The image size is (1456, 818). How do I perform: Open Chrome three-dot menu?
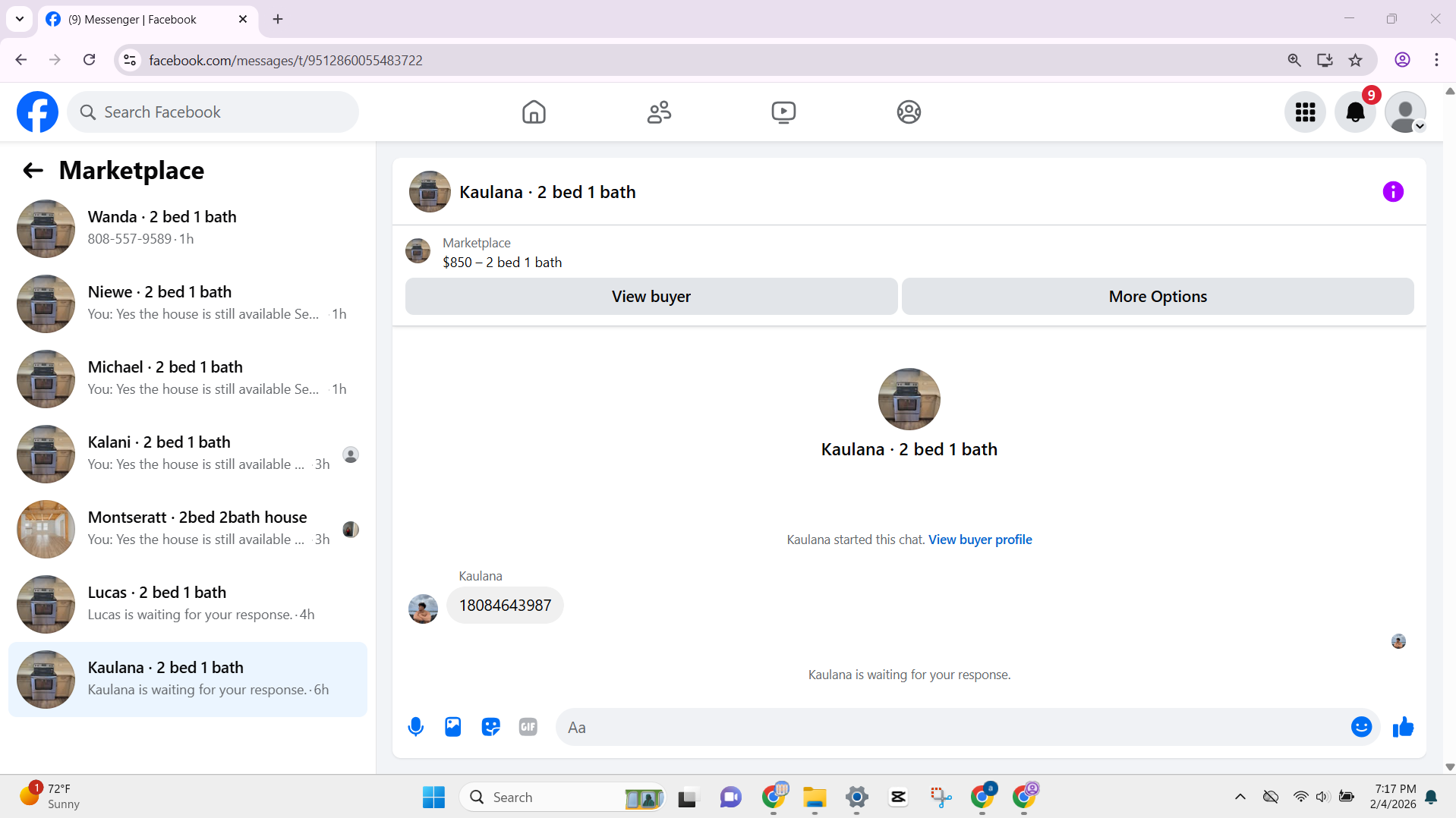pos(1436,60)
